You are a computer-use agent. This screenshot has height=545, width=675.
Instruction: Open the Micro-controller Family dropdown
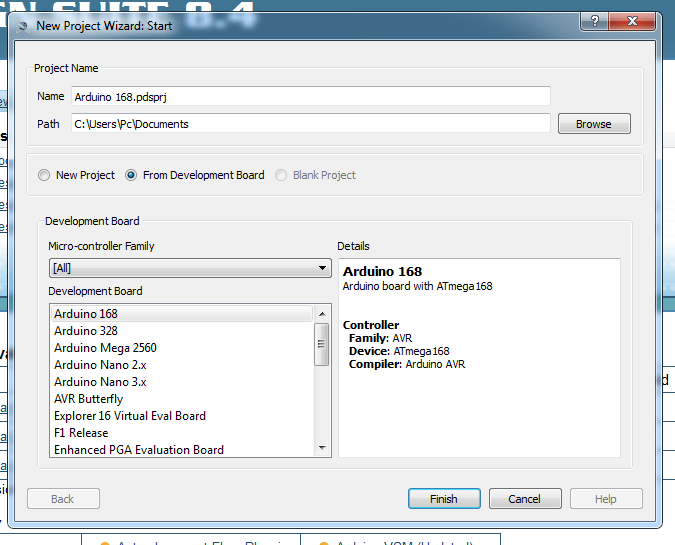190,268
